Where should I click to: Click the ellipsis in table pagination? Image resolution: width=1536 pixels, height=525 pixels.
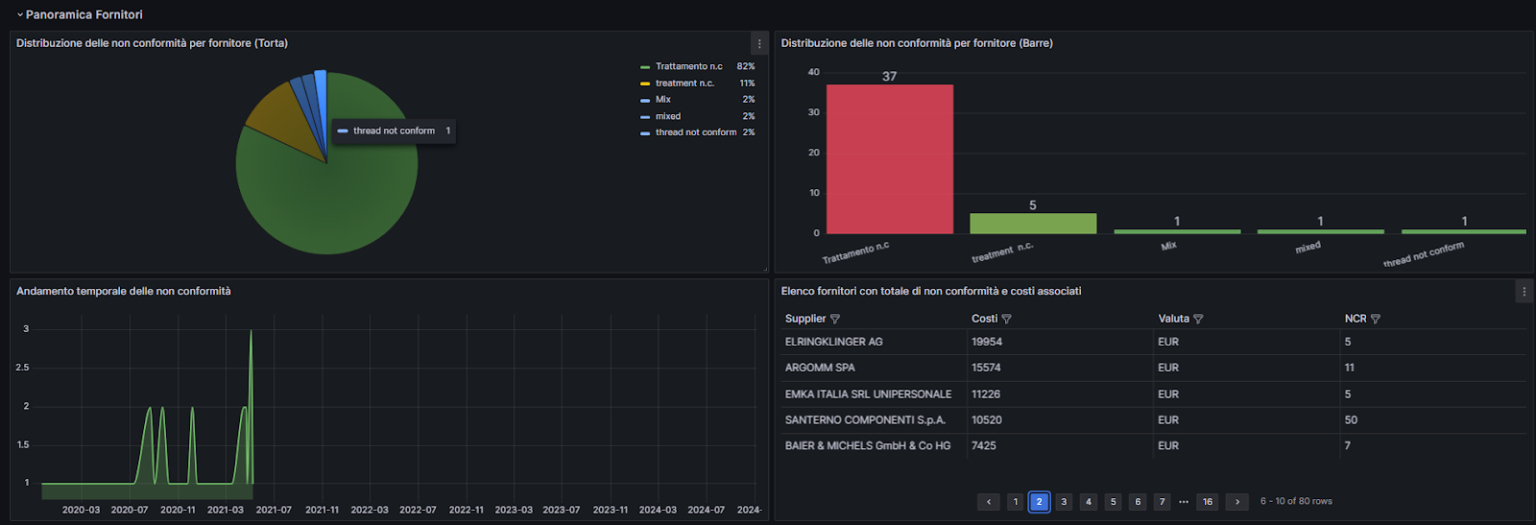coord(1184,502)
